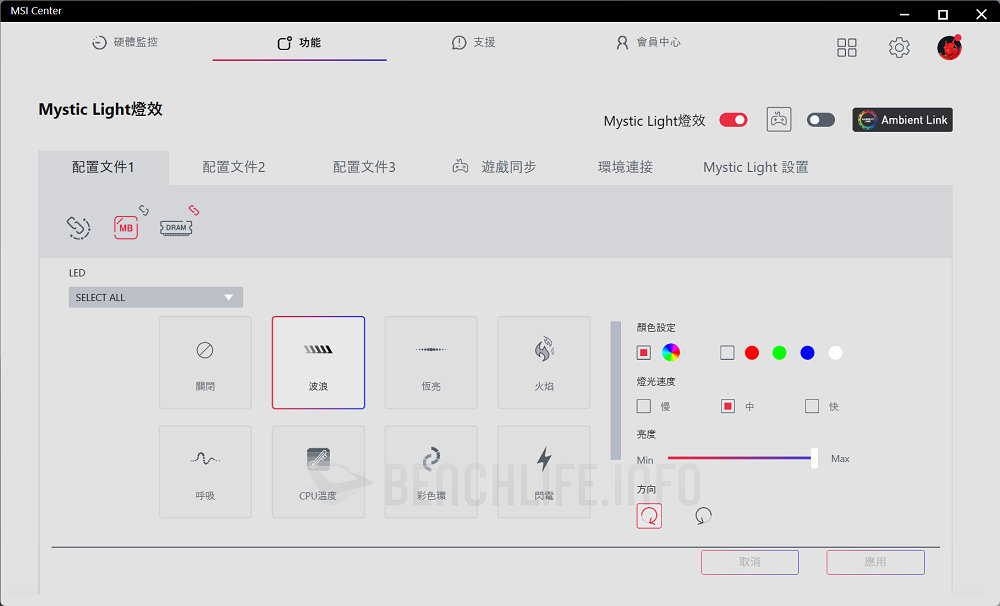This screenshot has height=606, width=1000.
Task: Select the MB motherboard device icon
Action: [126, 227]
